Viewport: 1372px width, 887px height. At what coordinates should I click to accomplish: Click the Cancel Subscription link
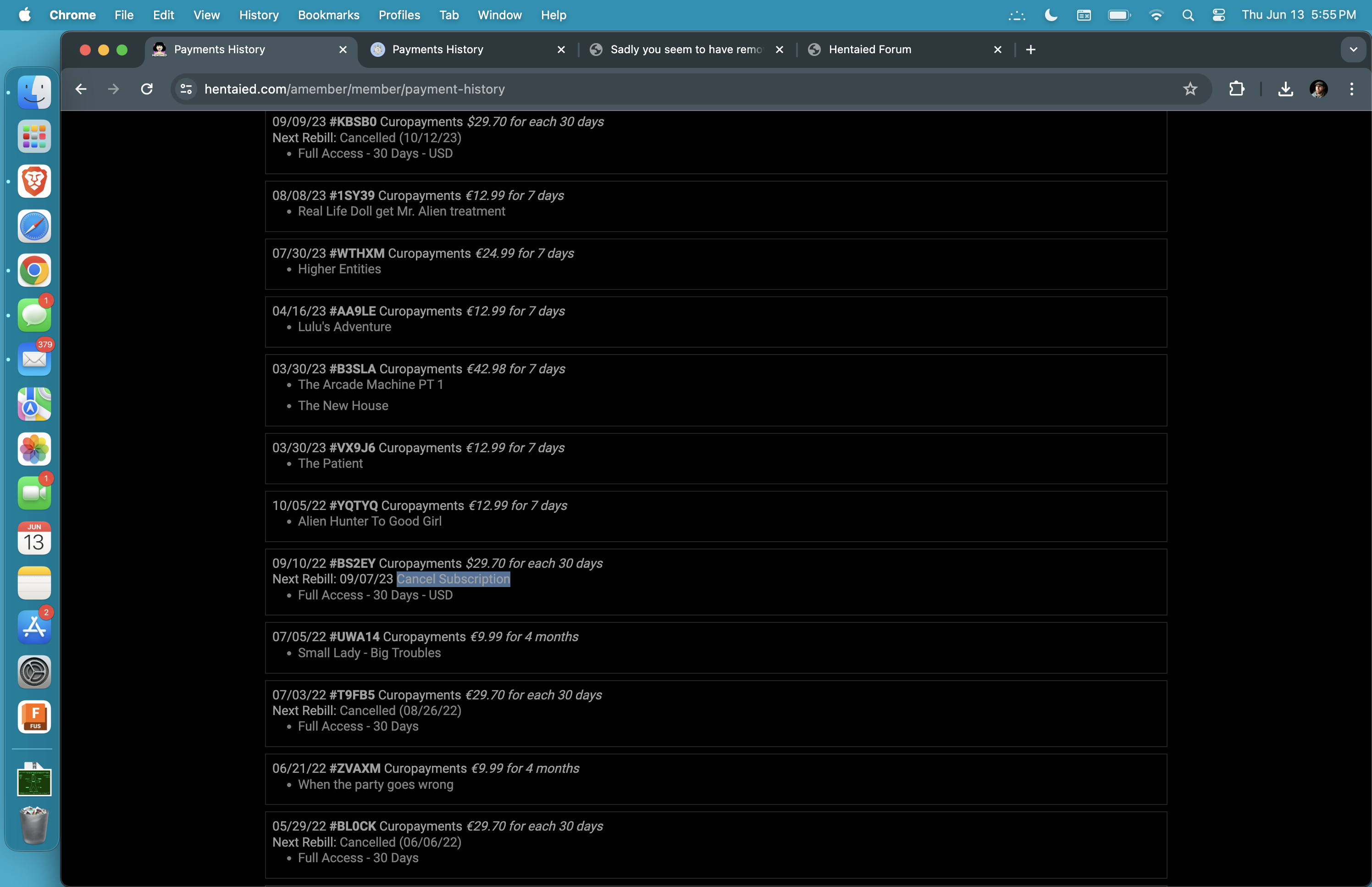click(x=453, y=579)
